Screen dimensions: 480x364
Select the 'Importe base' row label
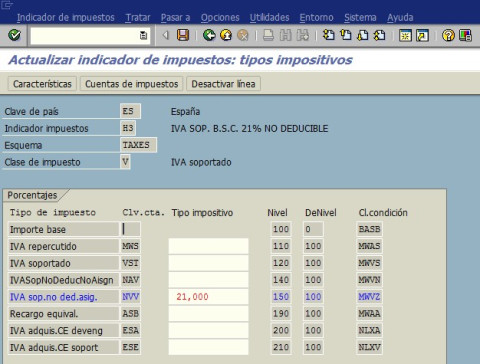[x=63, y=229]
